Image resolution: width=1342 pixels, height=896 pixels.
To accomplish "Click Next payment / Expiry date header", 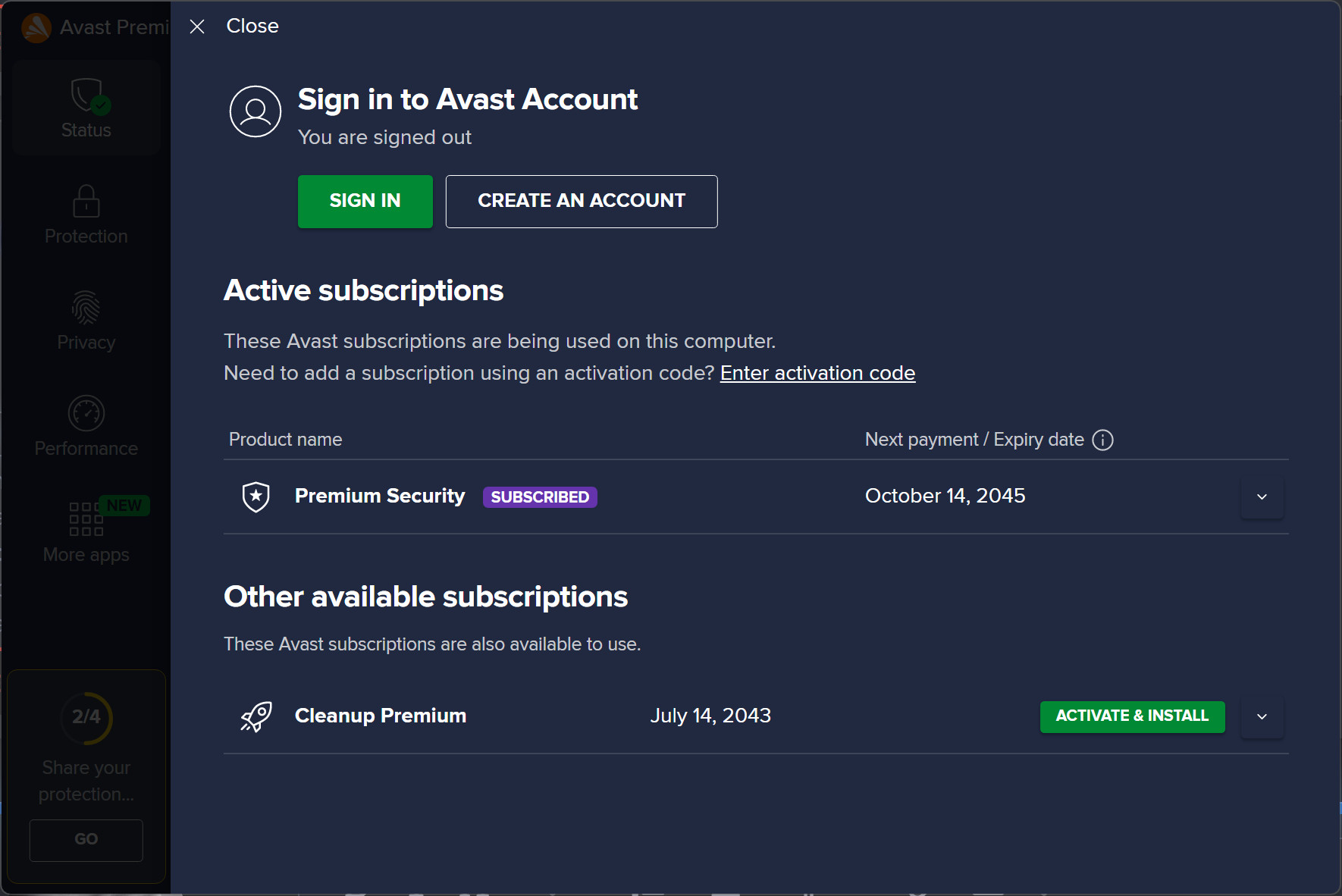I will click(974, 440).
